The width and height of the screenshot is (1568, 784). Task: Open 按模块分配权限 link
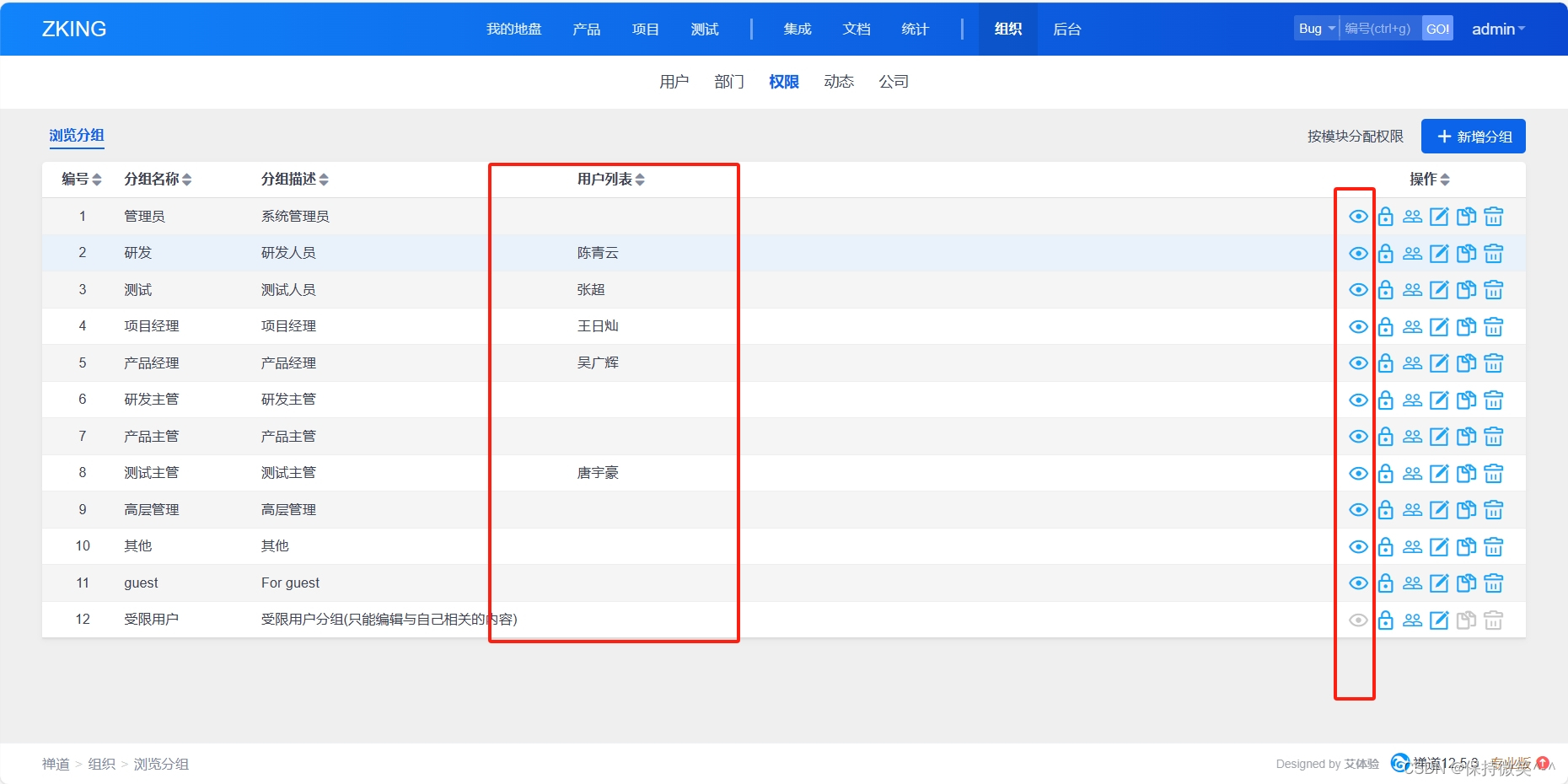(1356, 137)
